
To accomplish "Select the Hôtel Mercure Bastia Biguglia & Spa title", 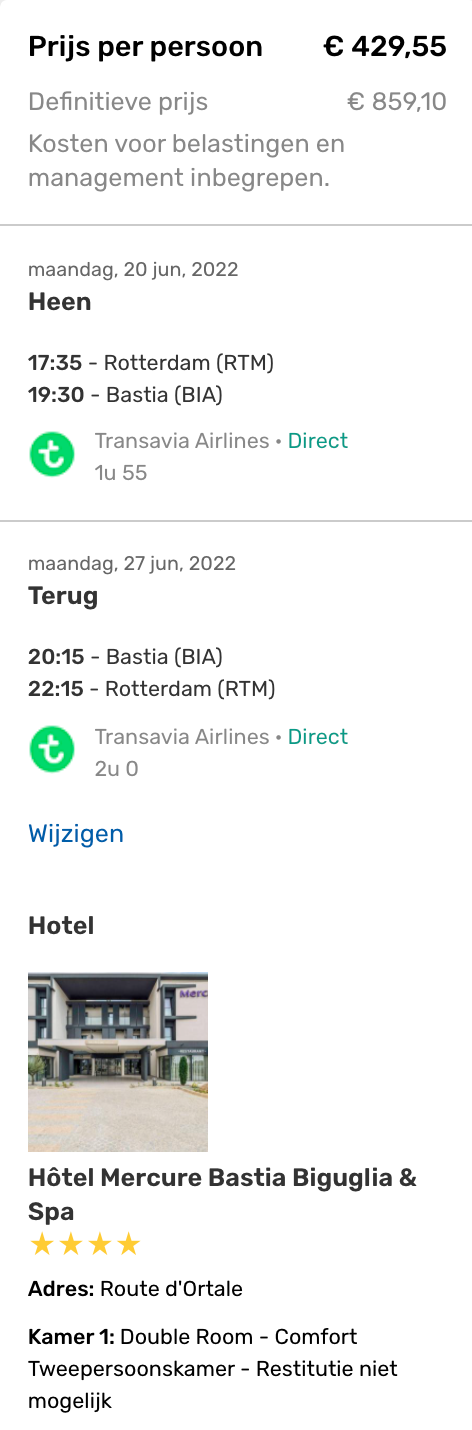I will click(x=223, y=1194).
